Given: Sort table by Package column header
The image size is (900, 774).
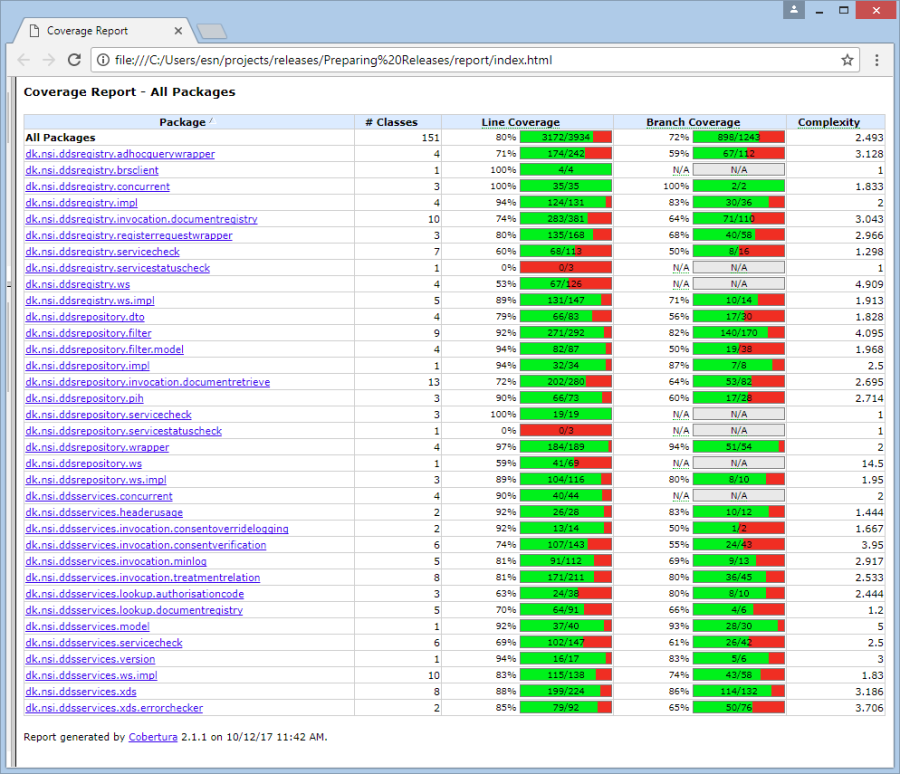Looking at the screenshot, I should (181, 122).
